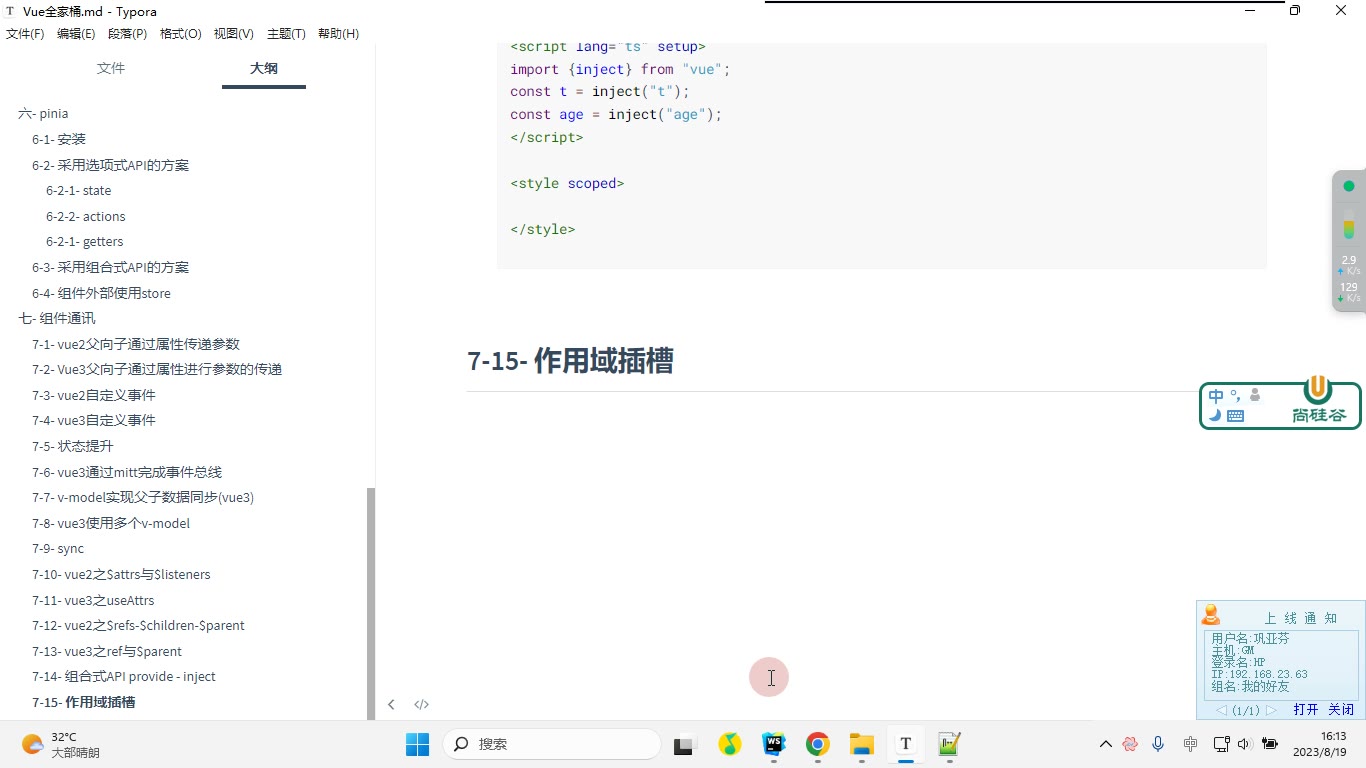1366x768 pixels.
Task: Open the 段落(P) menu
Action: pyautogui.click(x=127, y=34)
